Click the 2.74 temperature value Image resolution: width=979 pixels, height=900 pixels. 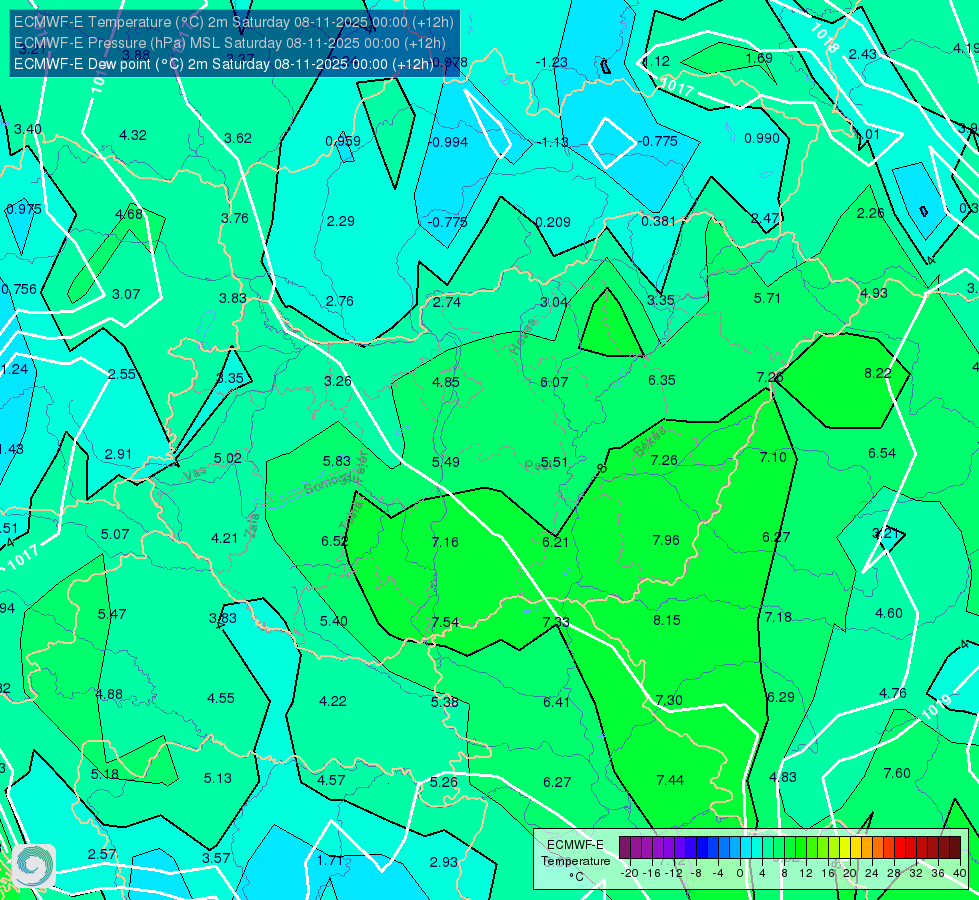(447, 302)
